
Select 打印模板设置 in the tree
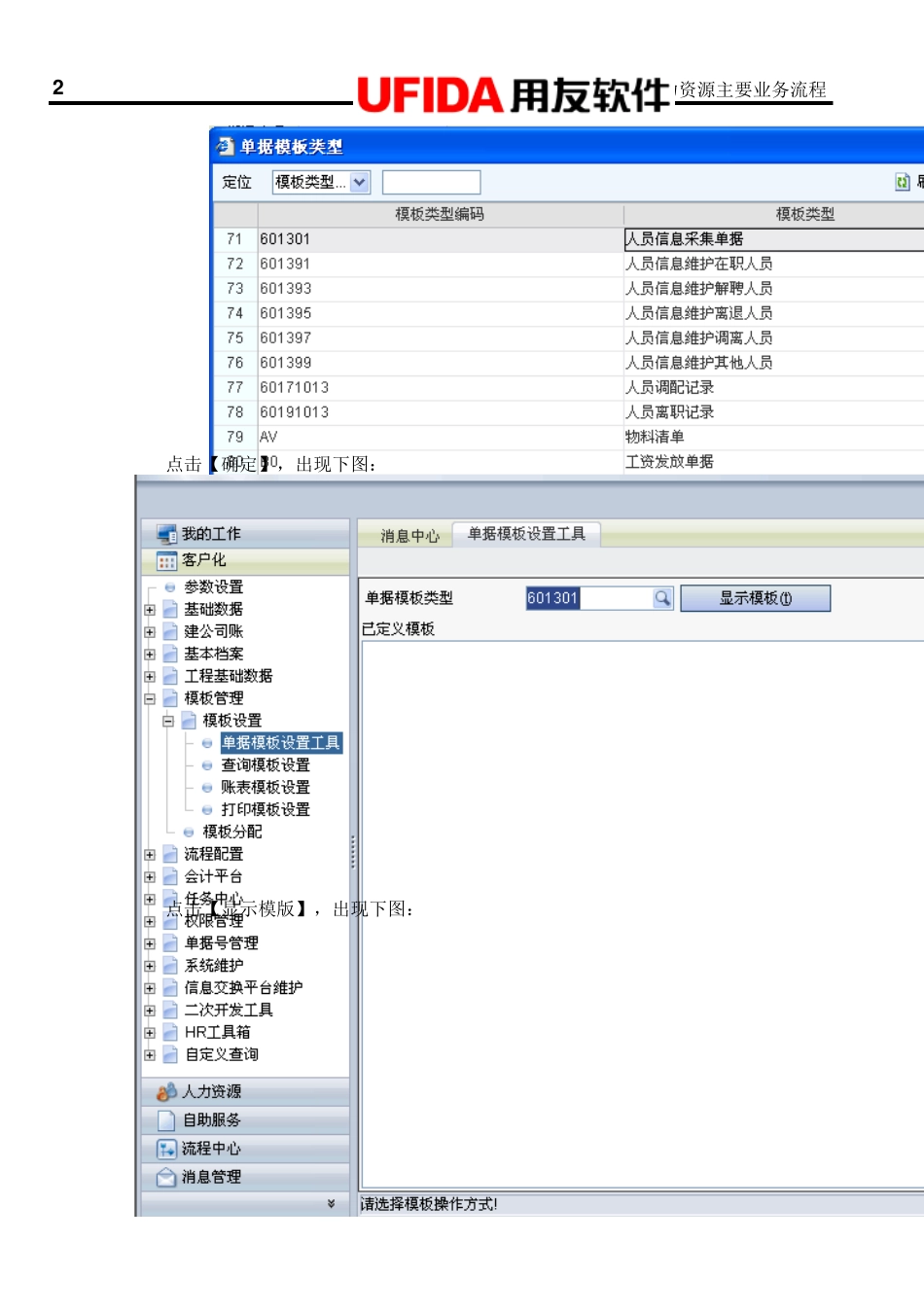[266, 810]
